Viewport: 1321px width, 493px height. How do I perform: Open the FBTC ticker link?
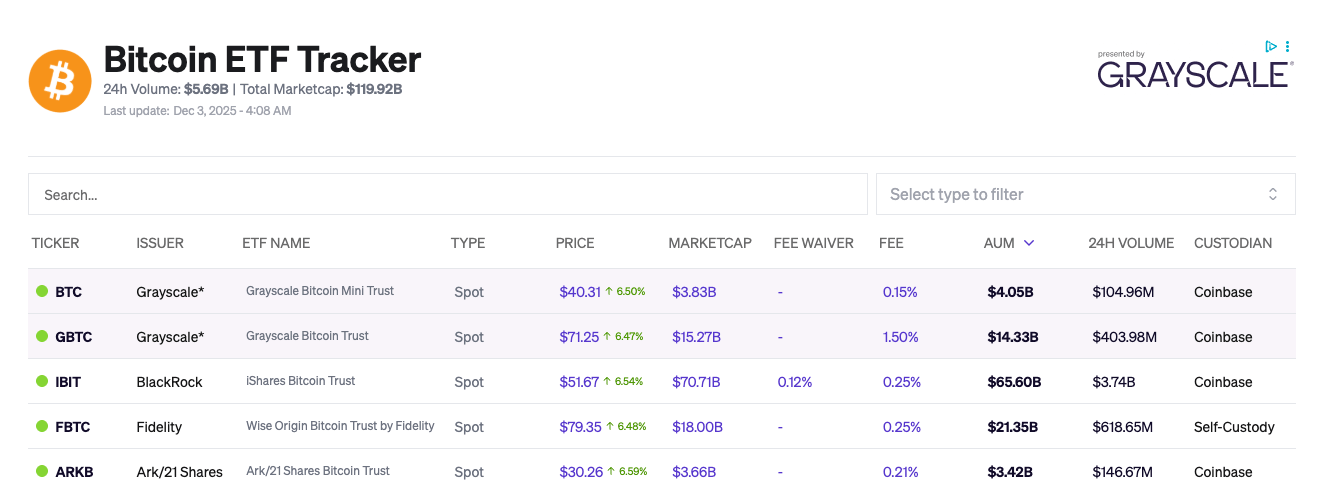[x=72, y=427]
